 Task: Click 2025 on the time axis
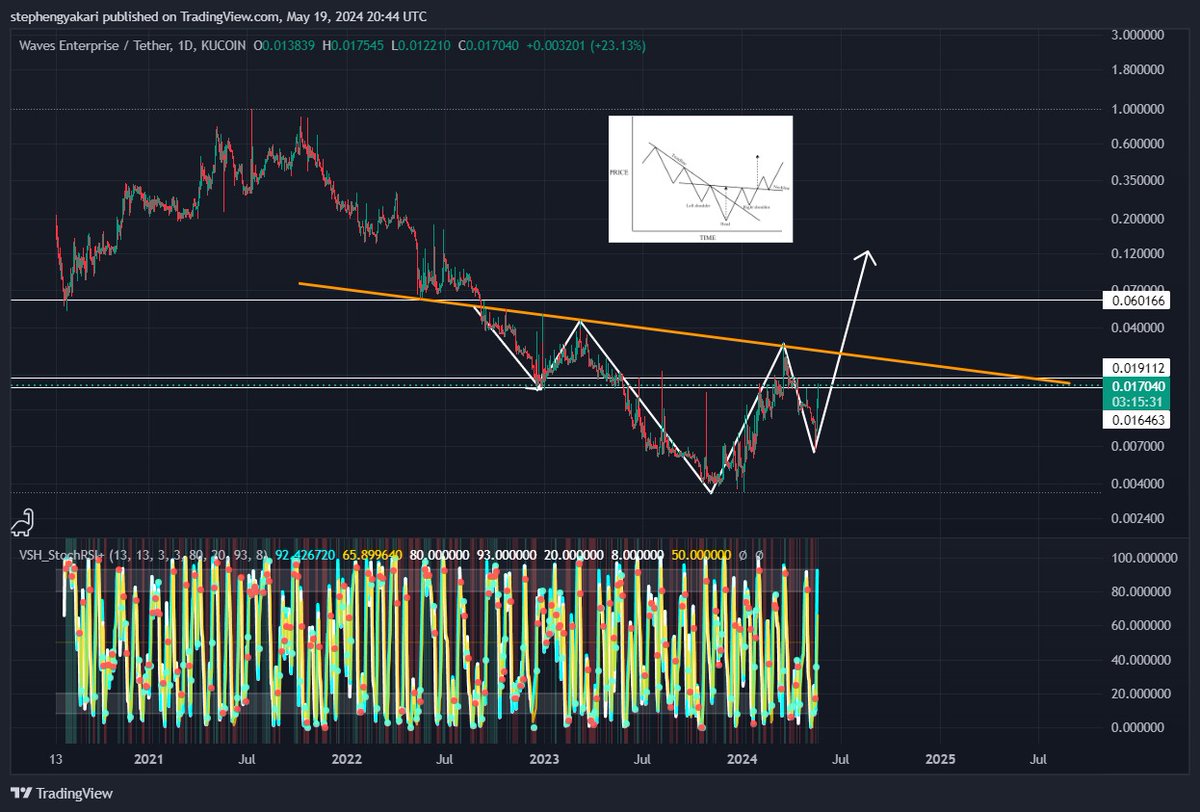coord(939,759)
